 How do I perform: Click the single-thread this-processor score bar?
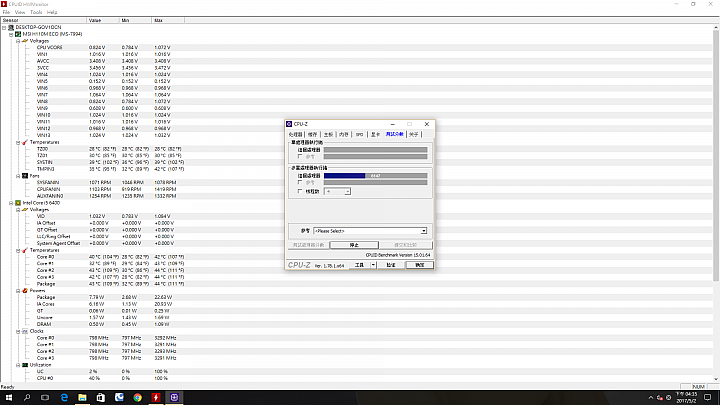(375, 150)
